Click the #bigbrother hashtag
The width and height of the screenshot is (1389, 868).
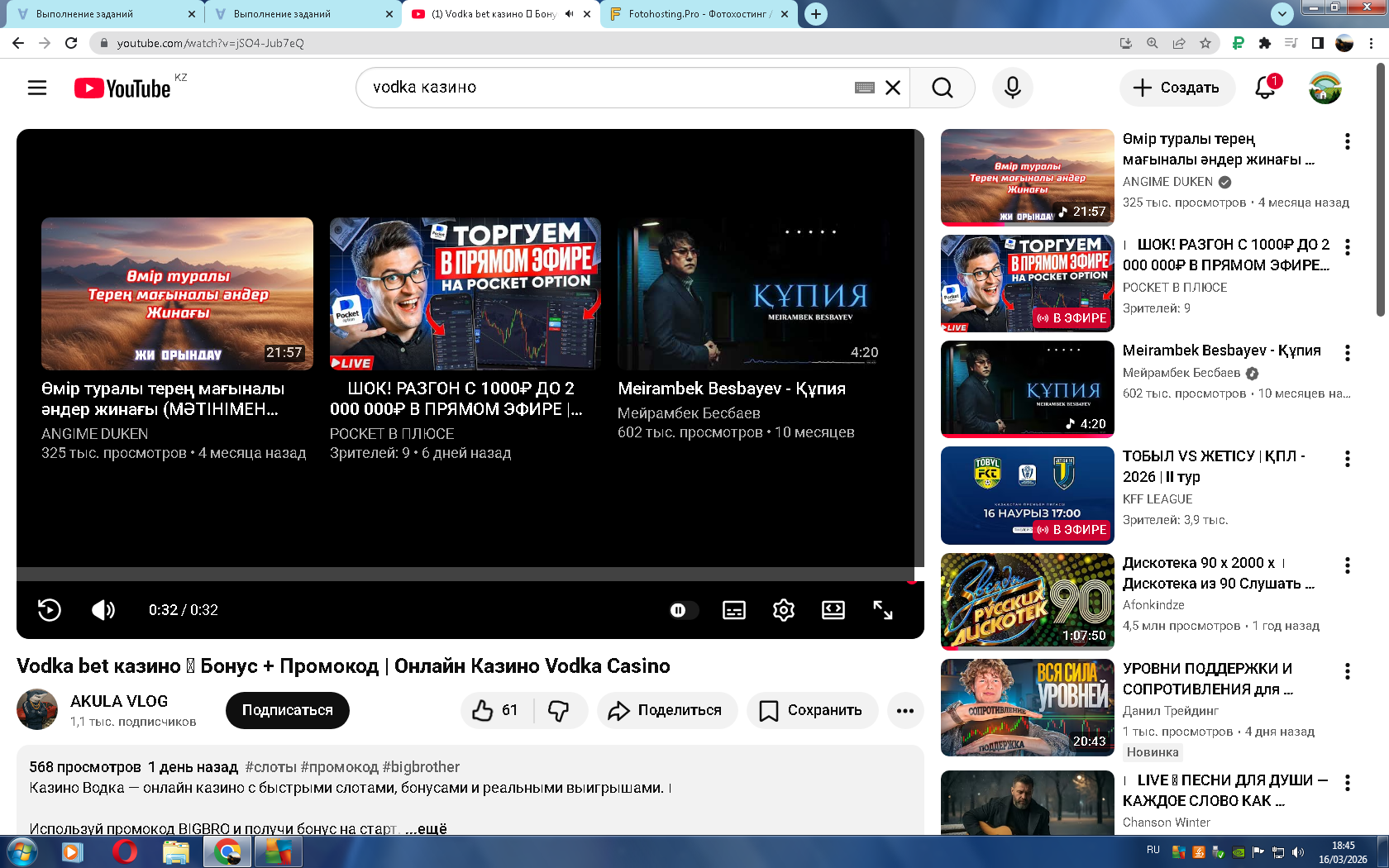pyautogui.click(x=421, y=767)
